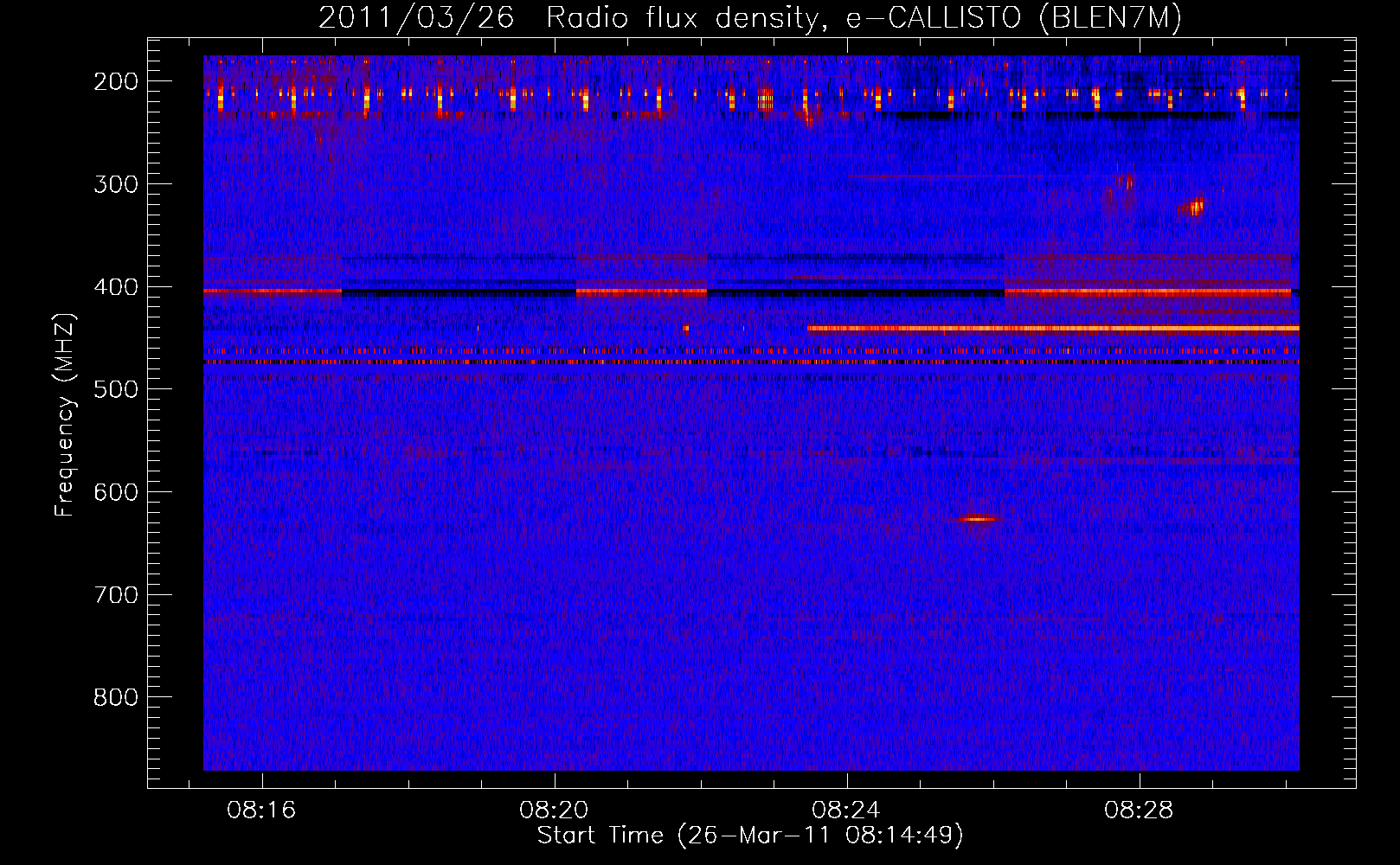Click the orange emission line at 440 MHz
This screenshot has width=1400, height=865.
click(1053, 329)
